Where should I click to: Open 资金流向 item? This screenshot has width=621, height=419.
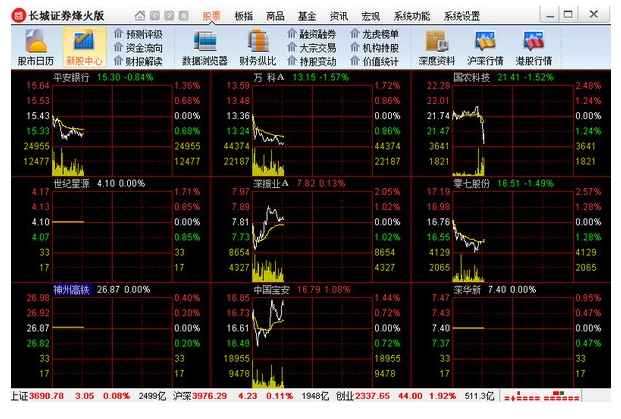(138, 48)
